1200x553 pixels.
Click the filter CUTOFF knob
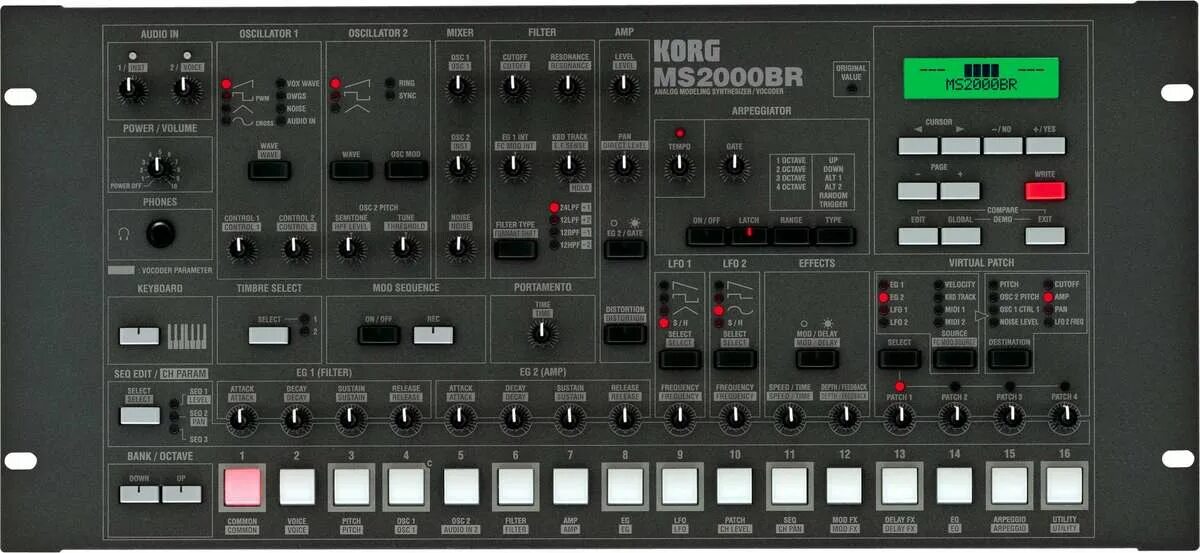515,90
